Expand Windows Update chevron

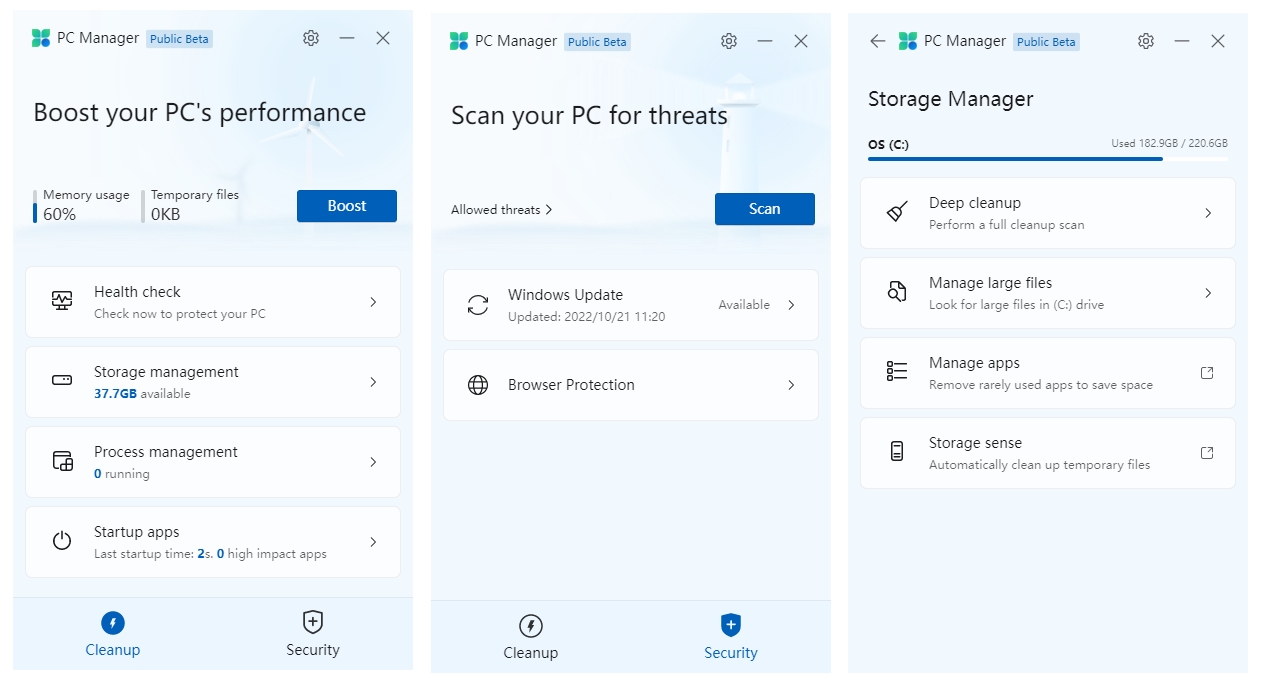[791, 305]
